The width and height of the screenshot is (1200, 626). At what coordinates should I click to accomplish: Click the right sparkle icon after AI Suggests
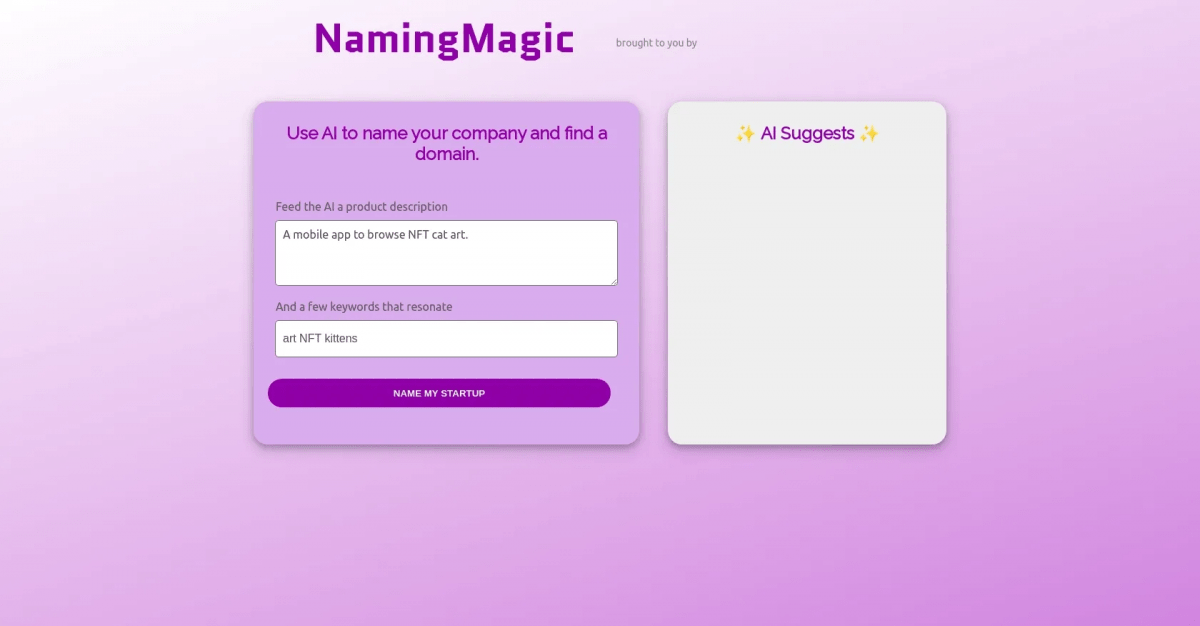pos(868,133)
